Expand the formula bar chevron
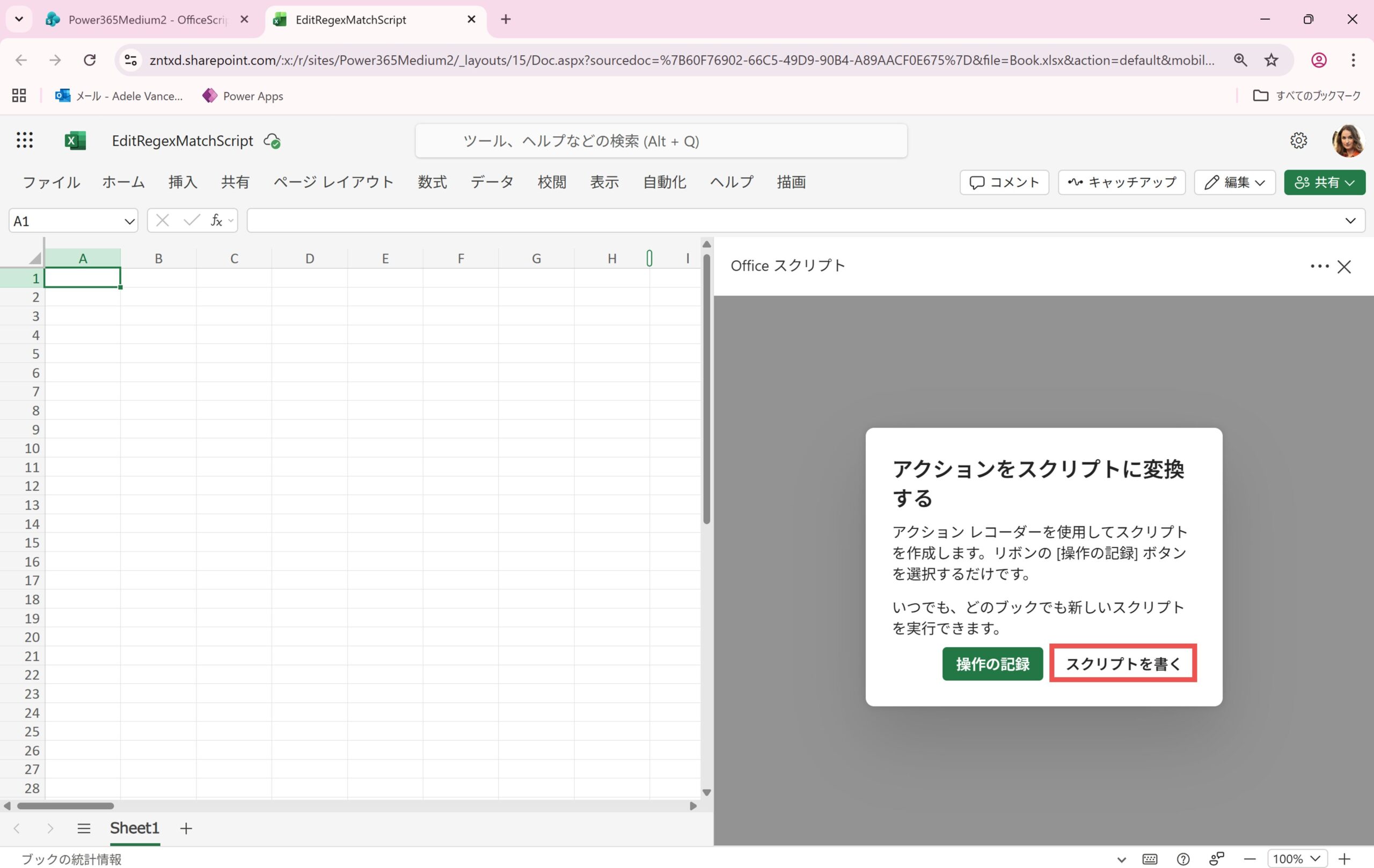 pyautogui.click(x=1350, y=220)
